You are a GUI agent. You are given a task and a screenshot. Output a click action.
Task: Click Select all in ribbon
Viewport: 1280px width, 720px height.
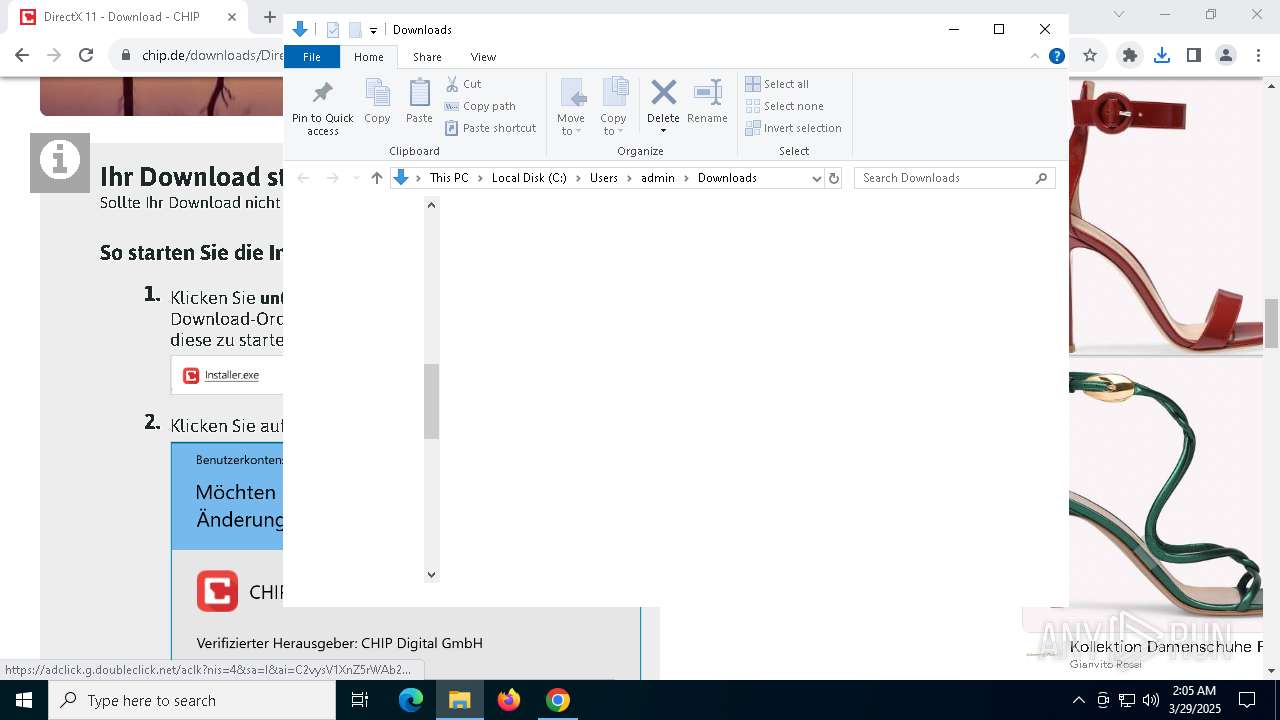click(777, 84)
